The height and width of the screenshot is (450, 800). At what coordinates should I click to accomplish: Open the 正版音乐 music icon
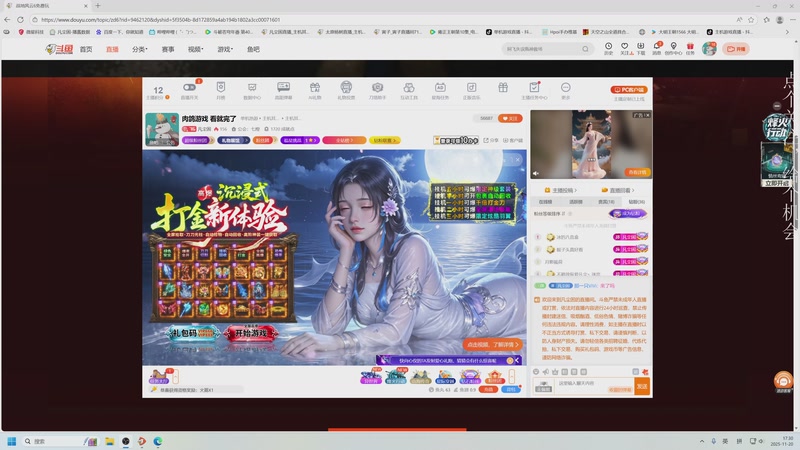coord(471,90)
